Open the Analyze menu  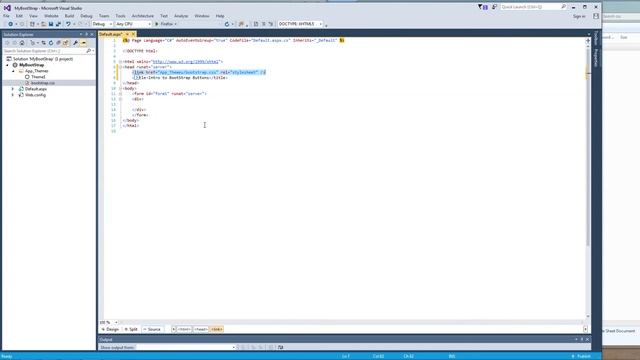tap(181, 16)
